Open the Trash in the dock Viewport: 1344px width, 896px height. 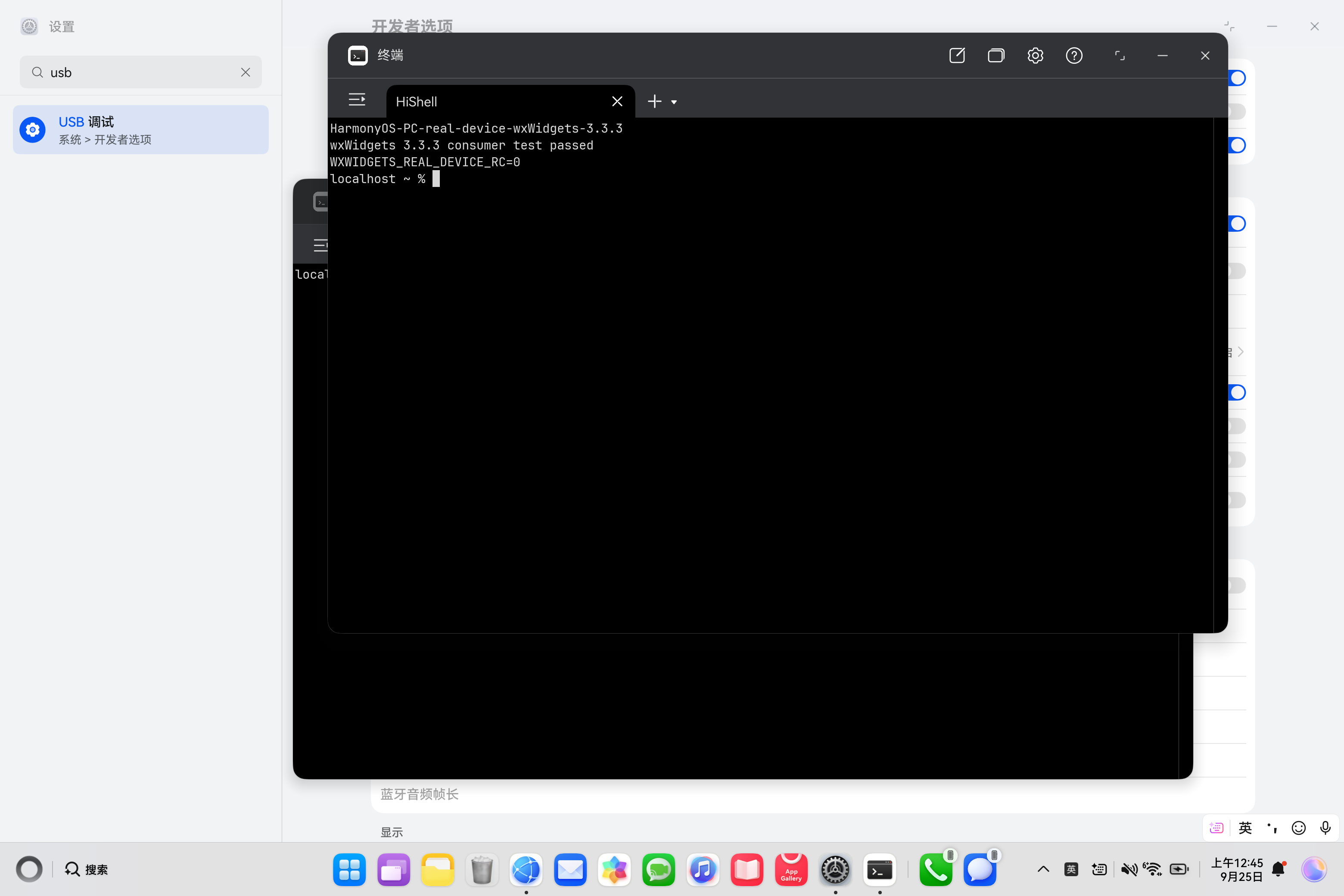(482, 870)
